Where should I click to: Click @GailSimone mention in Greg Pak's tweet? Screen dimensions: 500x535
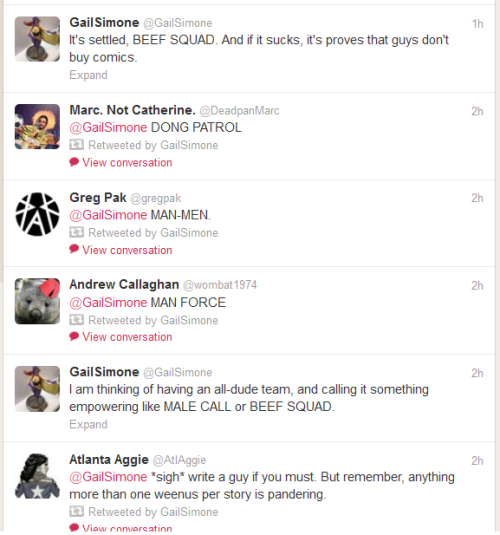pos(108,215)
